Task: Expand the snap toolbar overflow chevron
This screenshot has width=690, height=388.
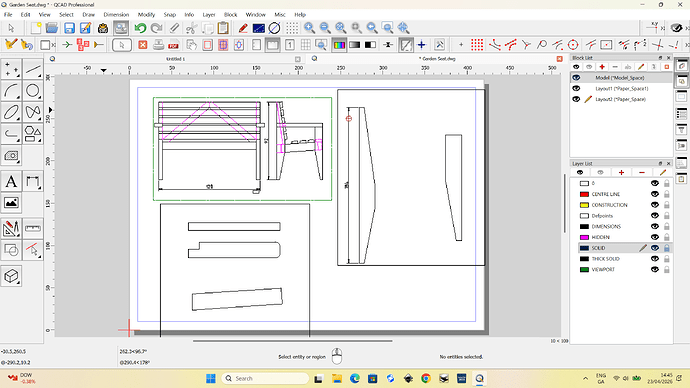Action: 687,44
